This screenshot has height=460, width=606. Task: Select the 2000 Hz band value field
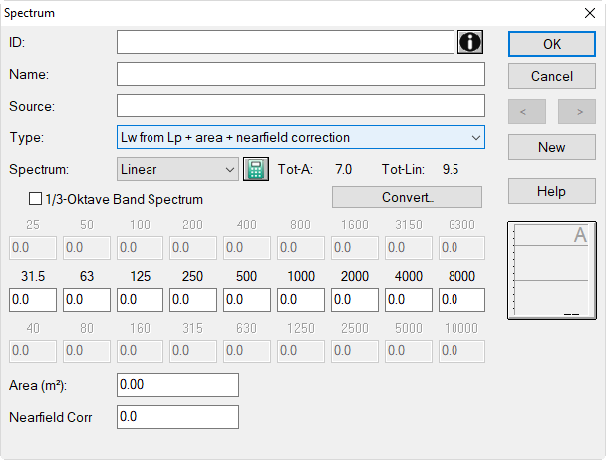[355, 300]
